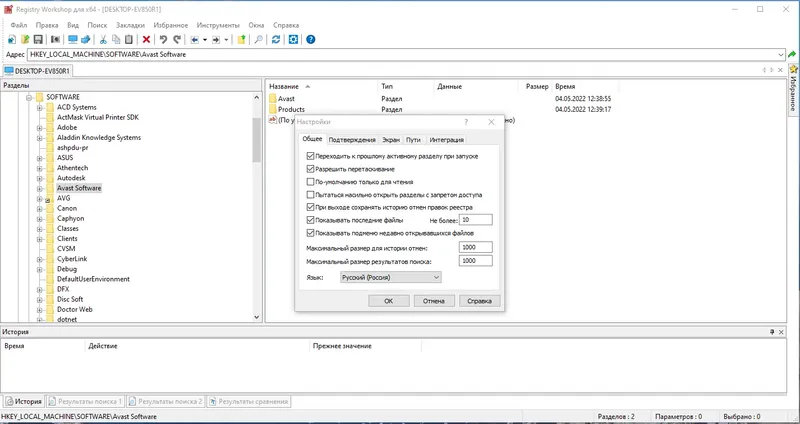Toggle 'При выходе сохранять историю отмен' checkbox
Viewport: 800px width, 424px height.
310,207
